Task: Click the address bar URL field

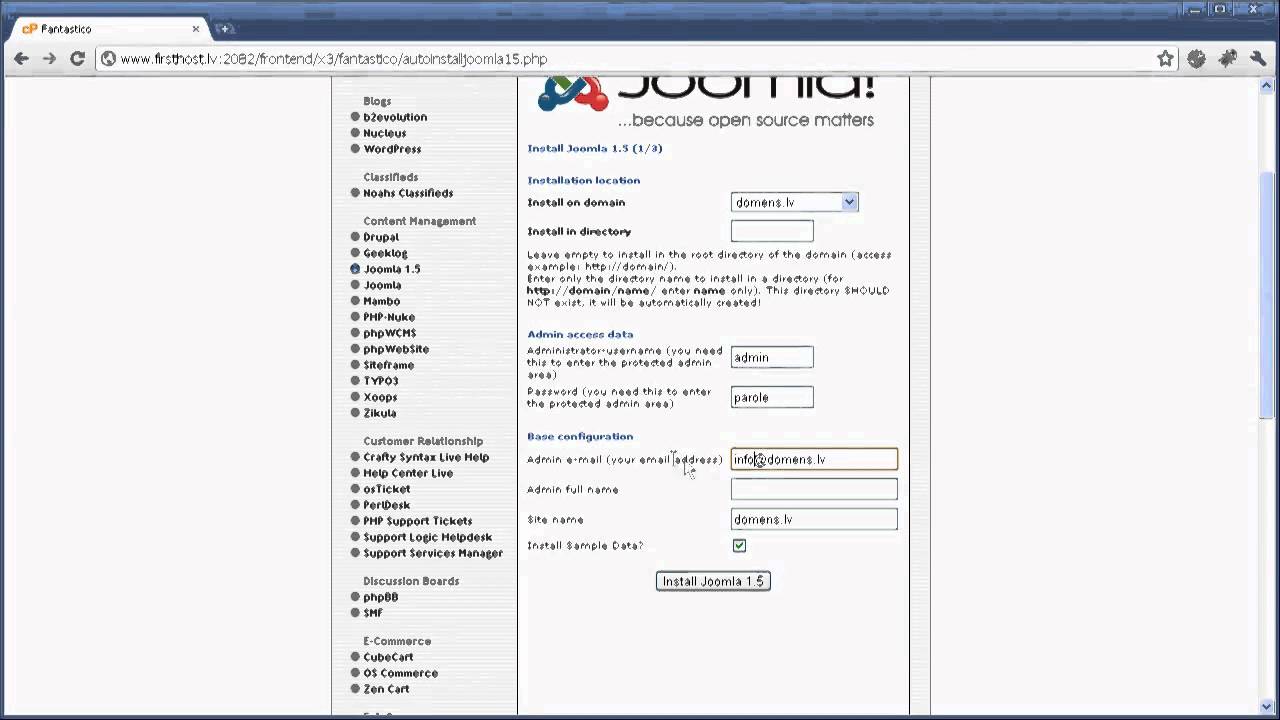Action: point(630,59)
